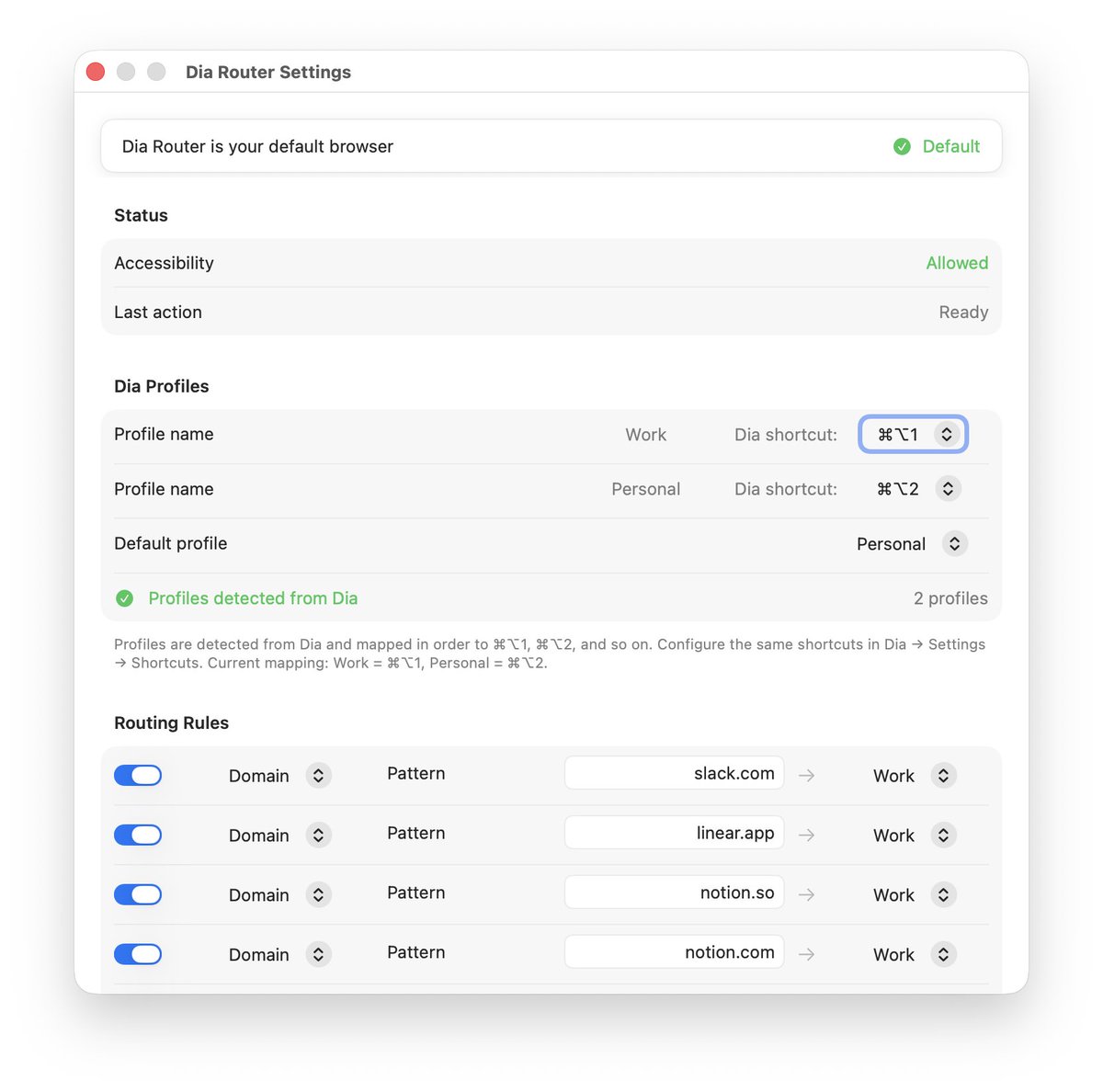Click the arrow icon after notion.com
The image size is (1103, 1092).
(806, 955)
